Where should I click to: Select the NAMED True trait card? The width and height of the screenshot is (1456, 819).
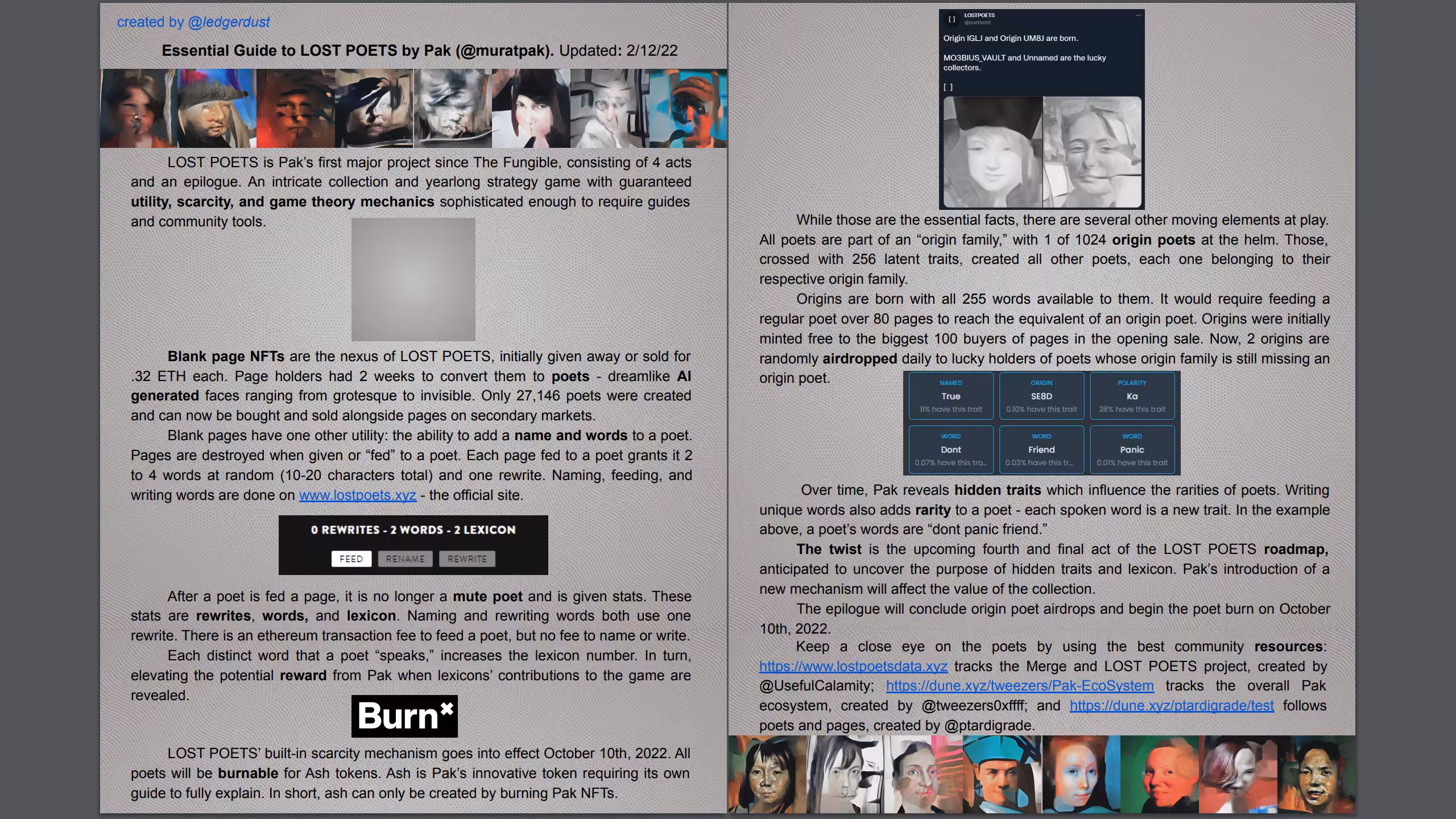(951, 396)
